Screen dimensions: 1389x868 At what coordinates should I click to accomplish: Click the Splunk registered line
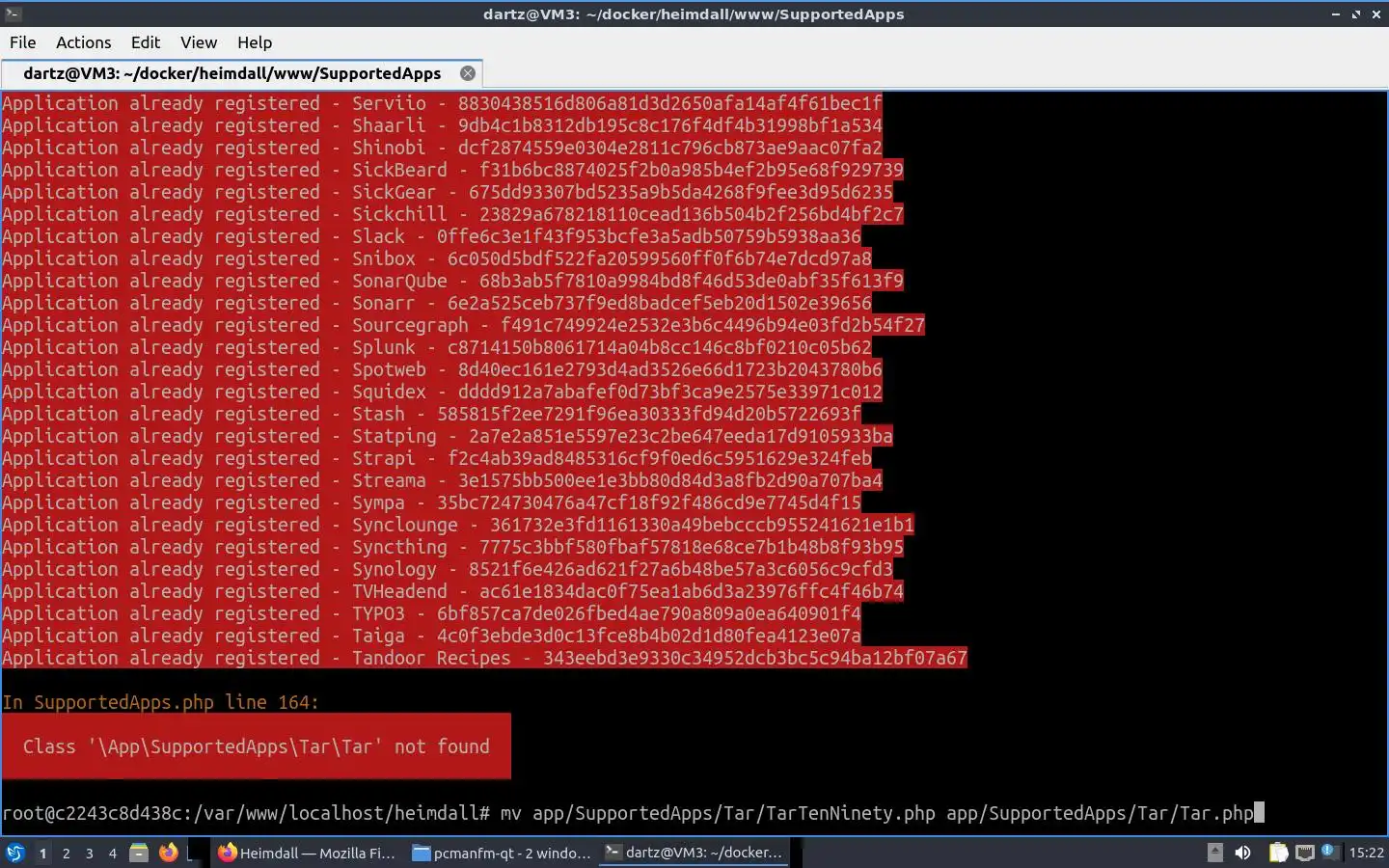tap(437, 347)
